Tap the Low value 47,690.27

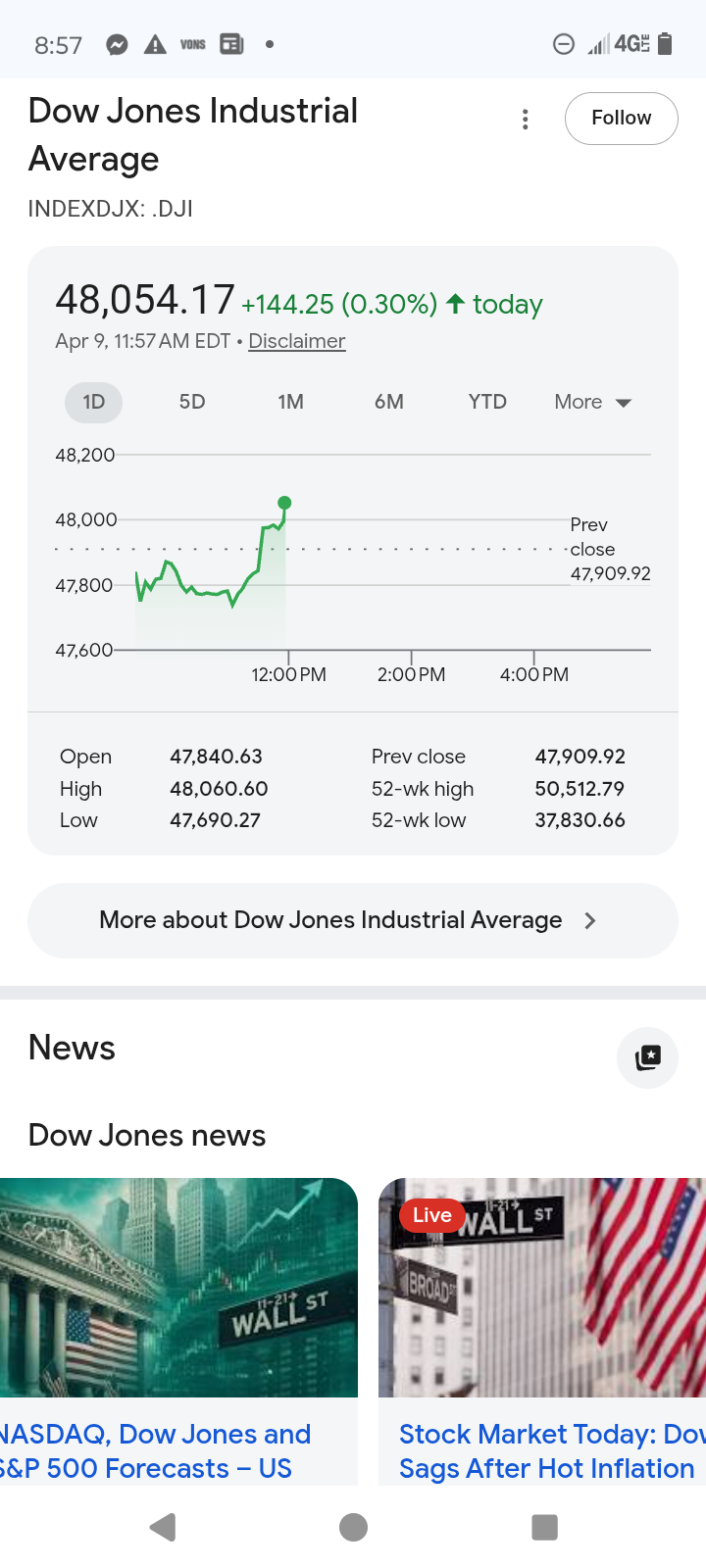coord(215,820)
